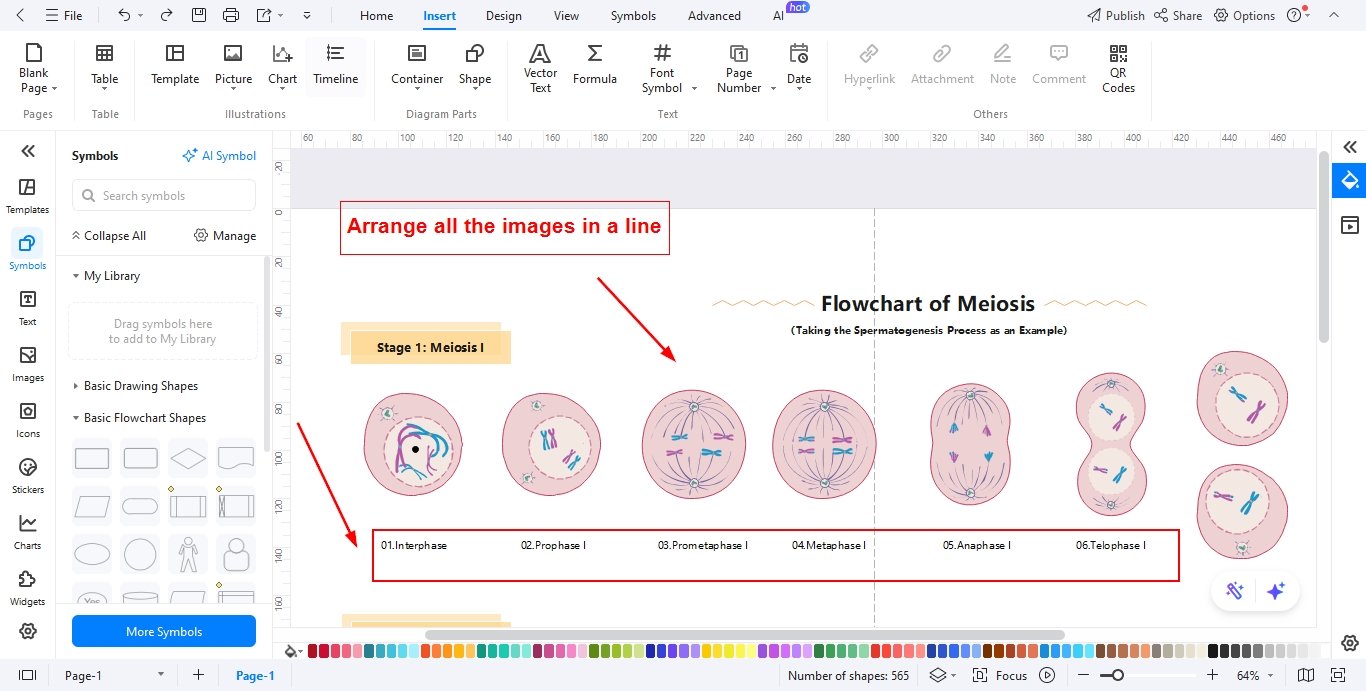The image size is (1366, 691).
Task: Toggle fit-to-page view icon in status bar
Action: [1338, 675]
